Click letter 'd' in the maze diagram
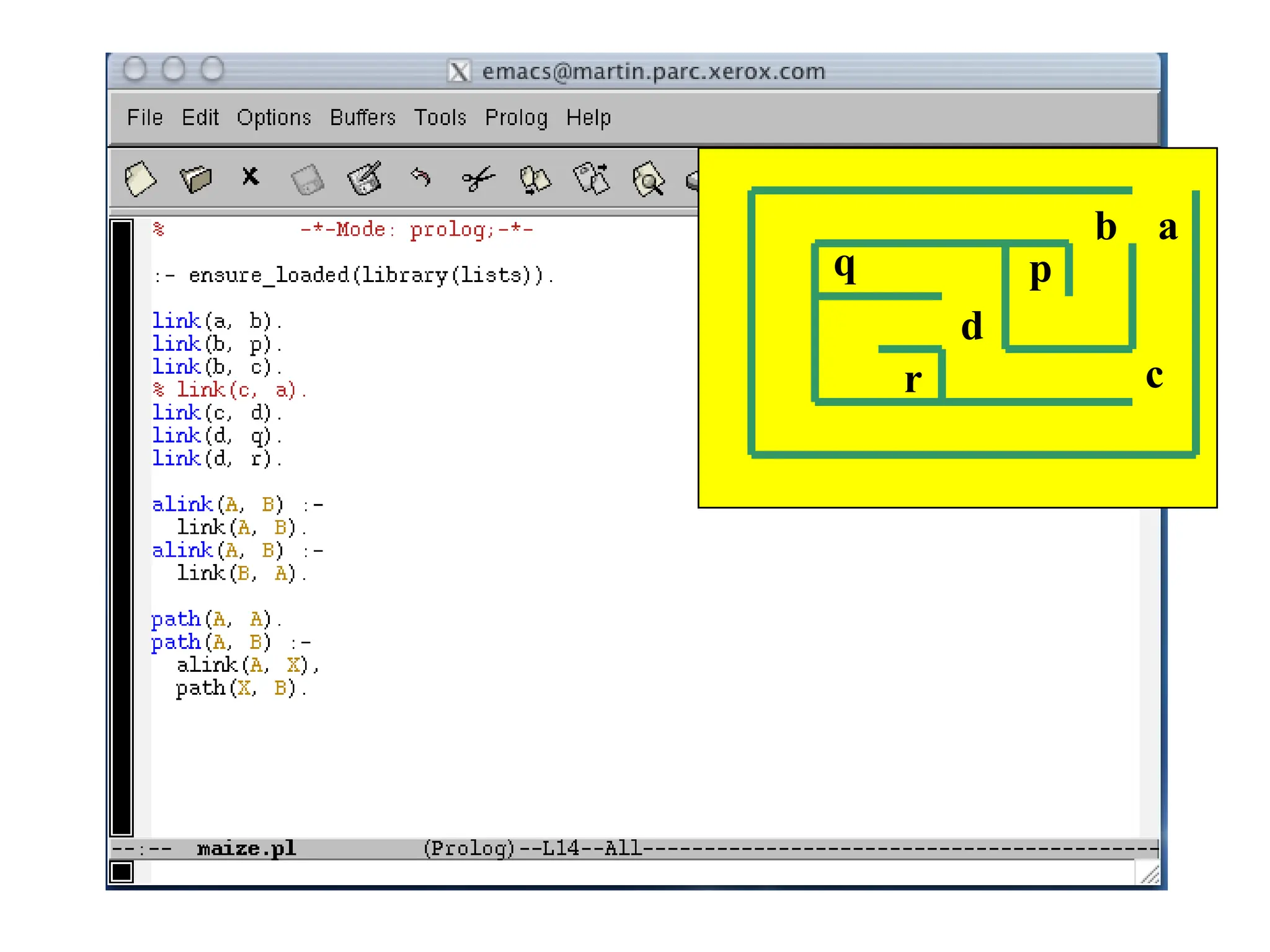 pos(972,325)
